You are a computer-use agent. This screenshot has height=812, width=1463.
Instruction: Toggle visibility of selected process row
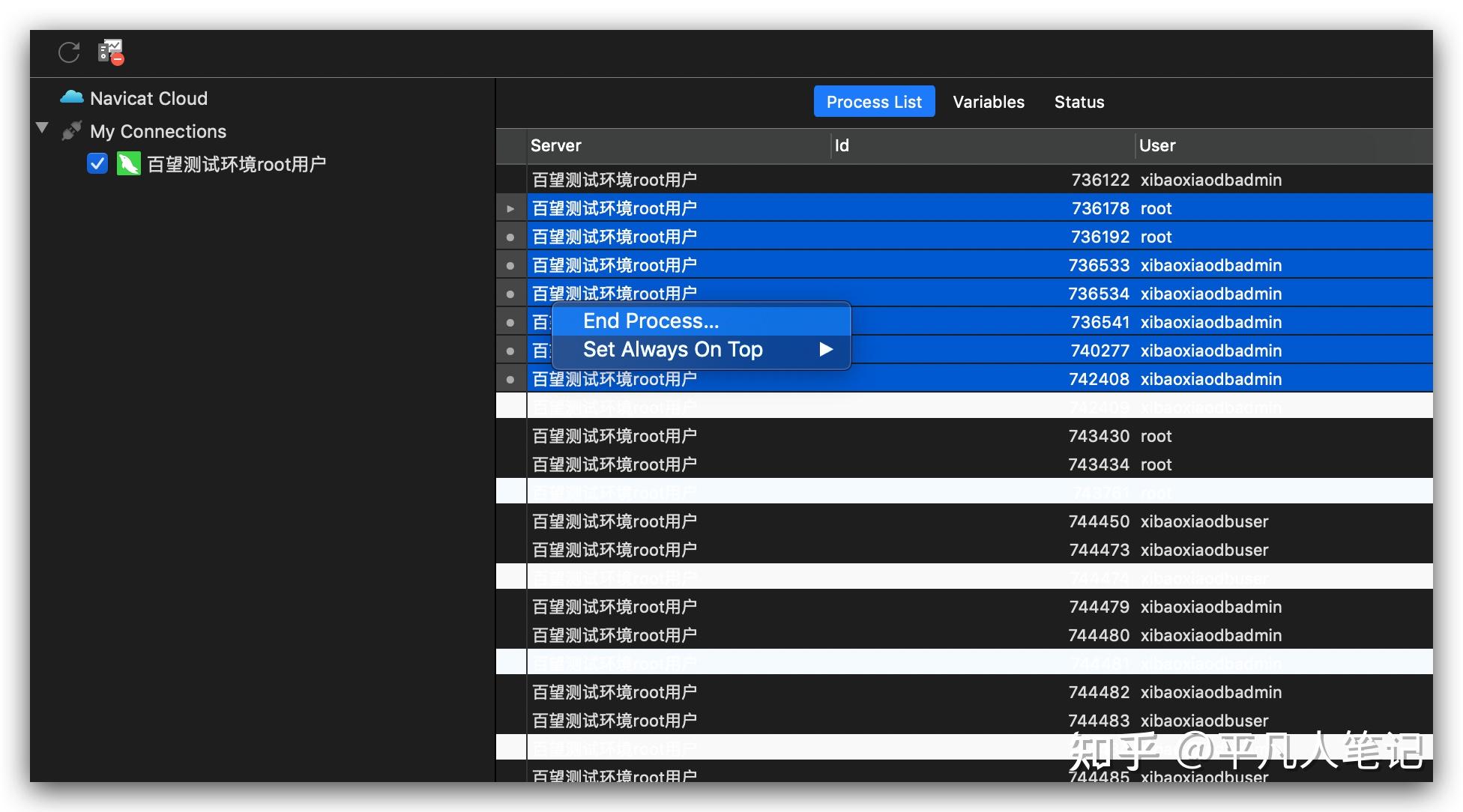[510, 208]
